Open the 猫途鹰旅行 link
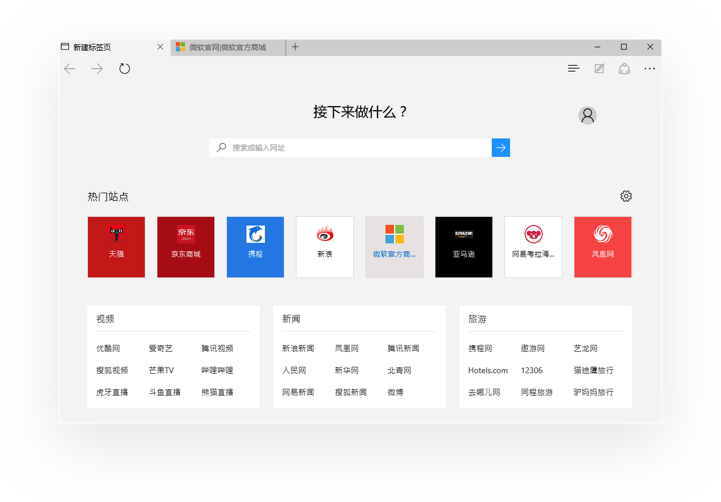Viewport: 721px width, 502px height. click(593, 371)
